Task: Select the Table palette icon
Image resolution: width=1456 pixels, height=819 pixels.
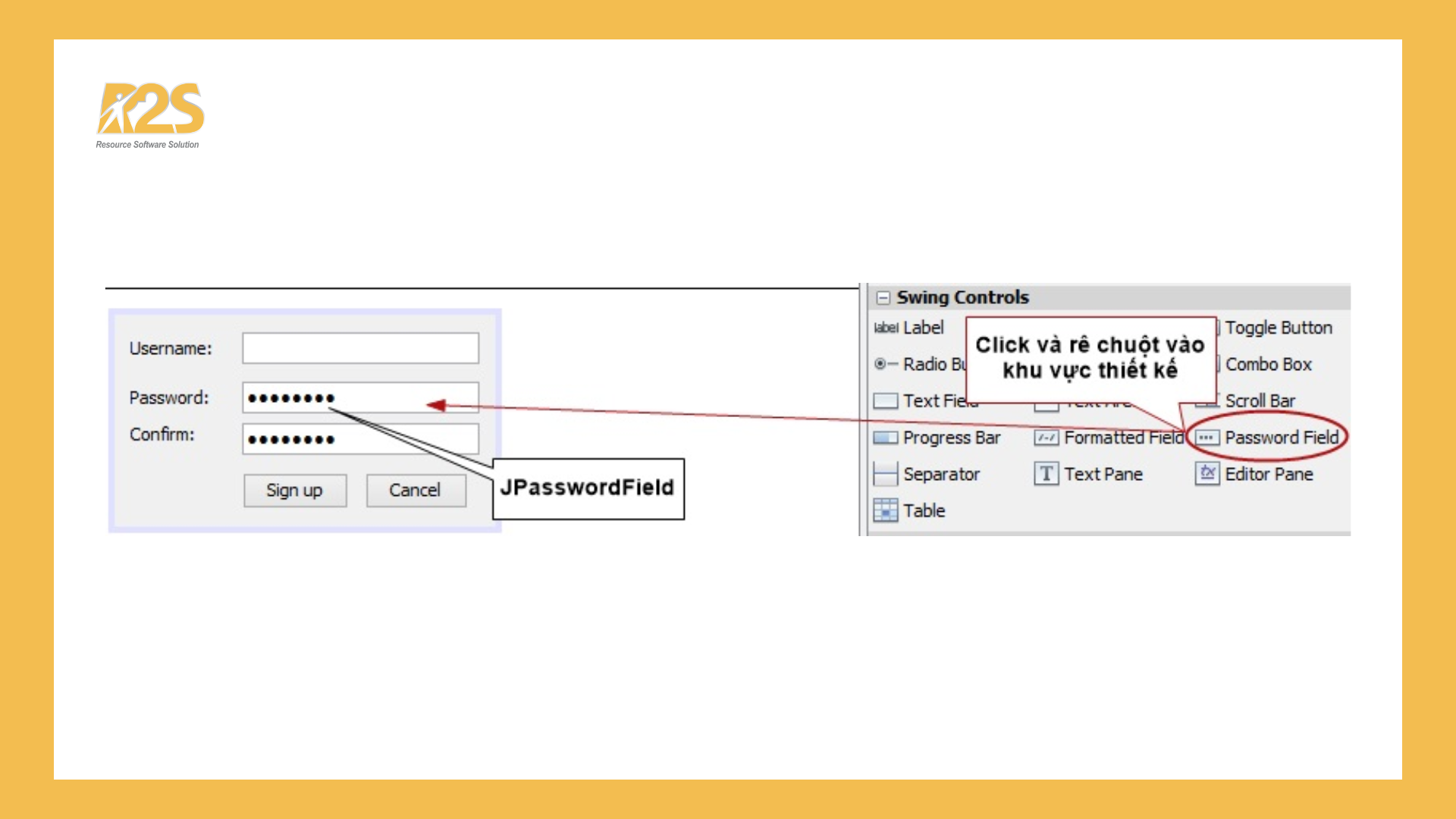Action: tap(885, 510)
